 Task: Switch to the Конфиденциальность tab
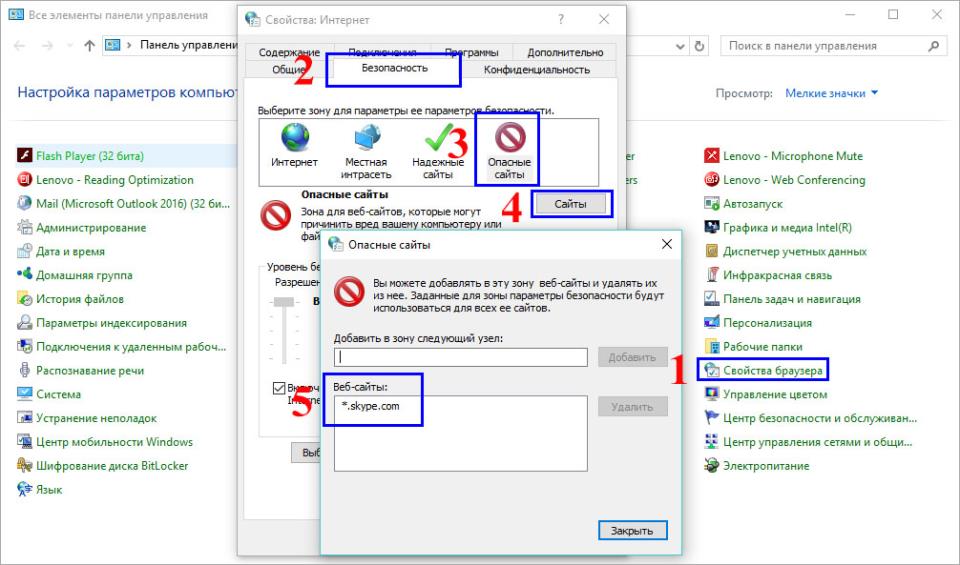coord(536,70)
